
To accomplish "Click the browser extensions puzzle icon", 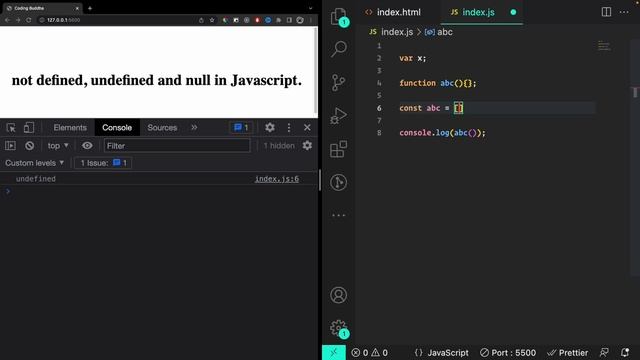I will click(x=279, y=20).
